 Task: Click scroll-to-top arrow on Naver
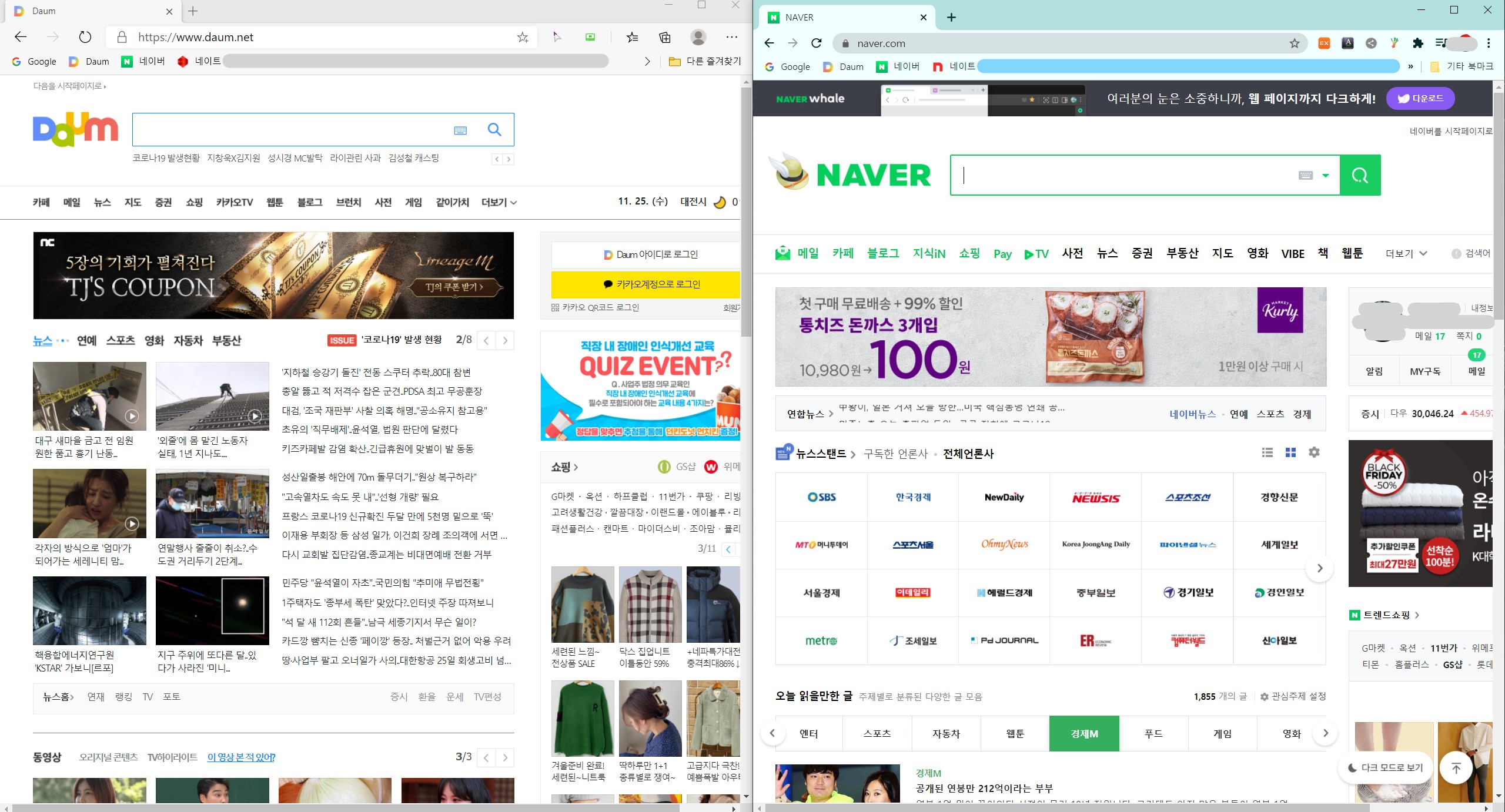(x=1456, y=767)
